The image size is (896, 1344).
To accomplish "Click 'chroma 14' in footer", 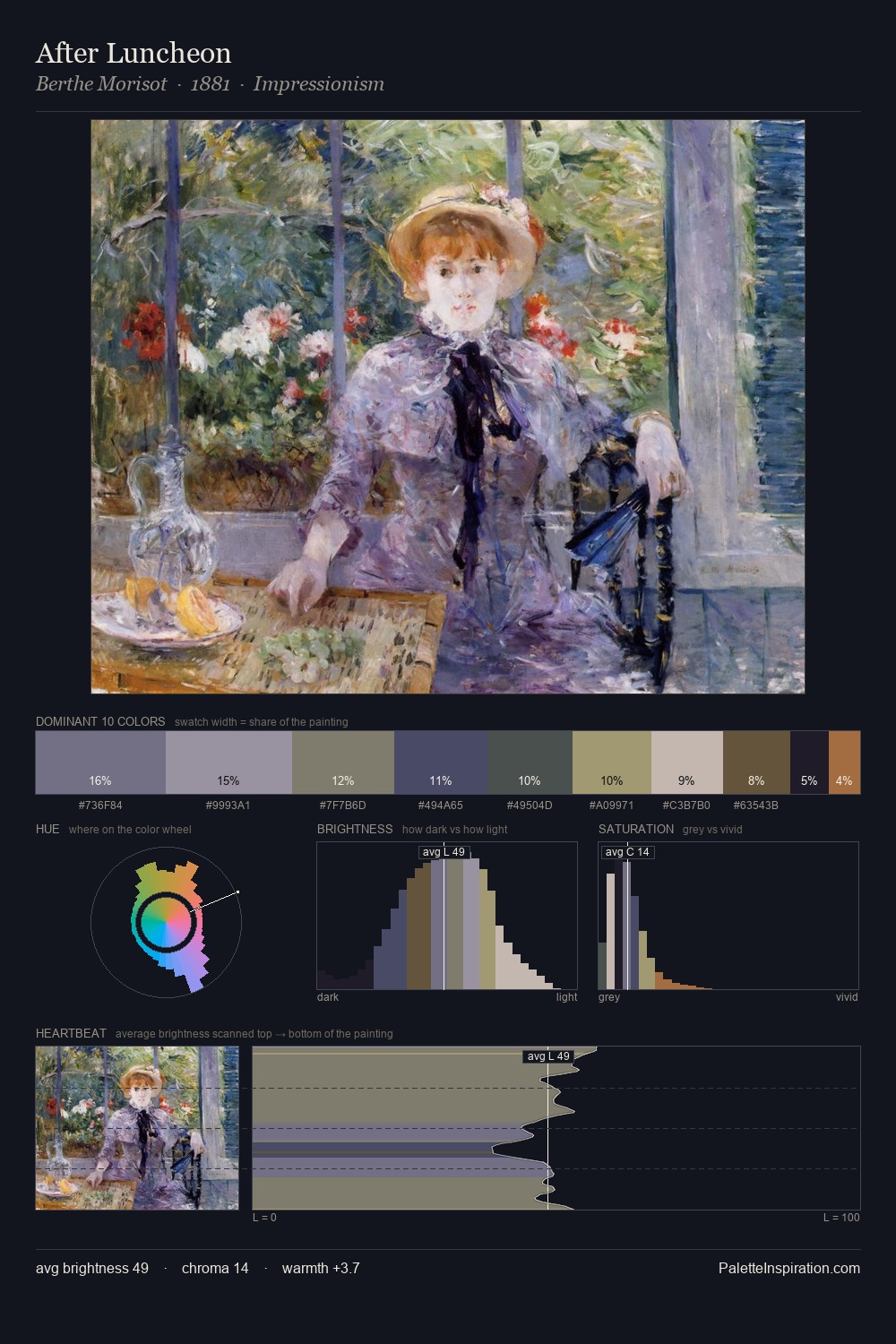I will (215, 1268).
